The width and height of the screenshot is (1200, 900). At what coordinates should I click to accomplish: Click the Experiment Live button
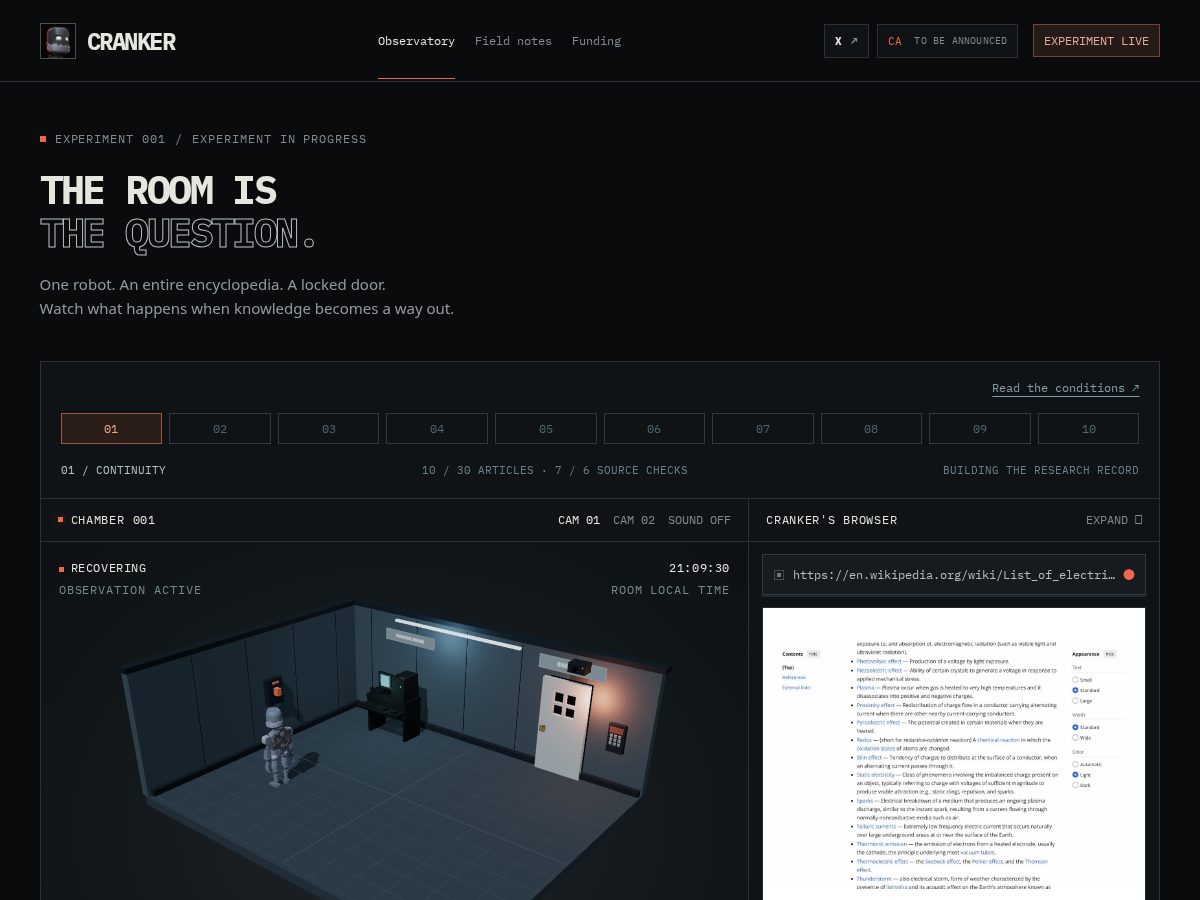(x=1096, y=41)
